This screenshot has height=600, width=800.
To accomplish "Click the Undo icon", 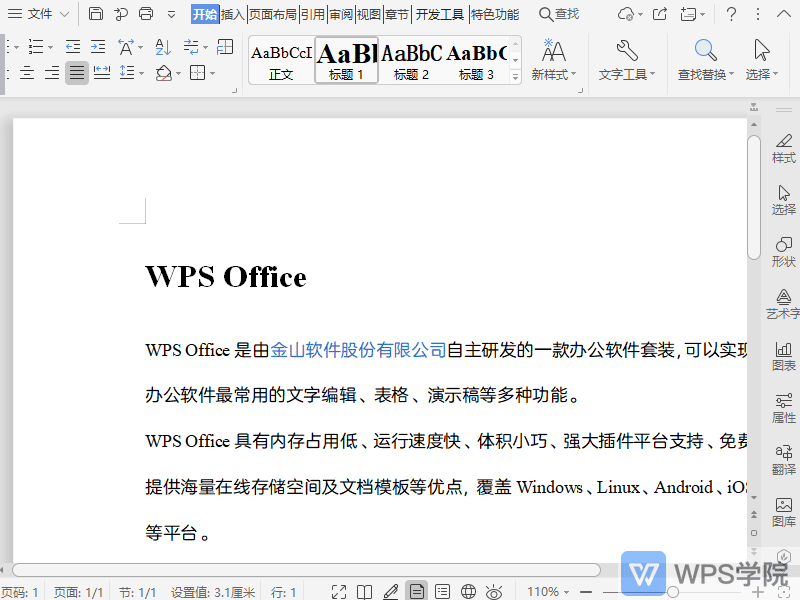I will (x=122, y=13).
